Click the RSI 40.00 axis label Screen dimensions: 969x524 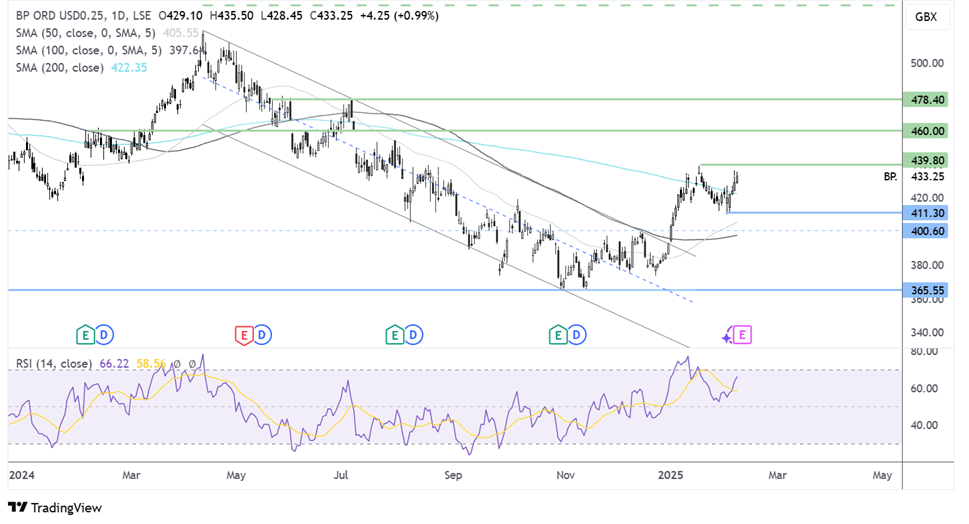[x=924, y=425]
